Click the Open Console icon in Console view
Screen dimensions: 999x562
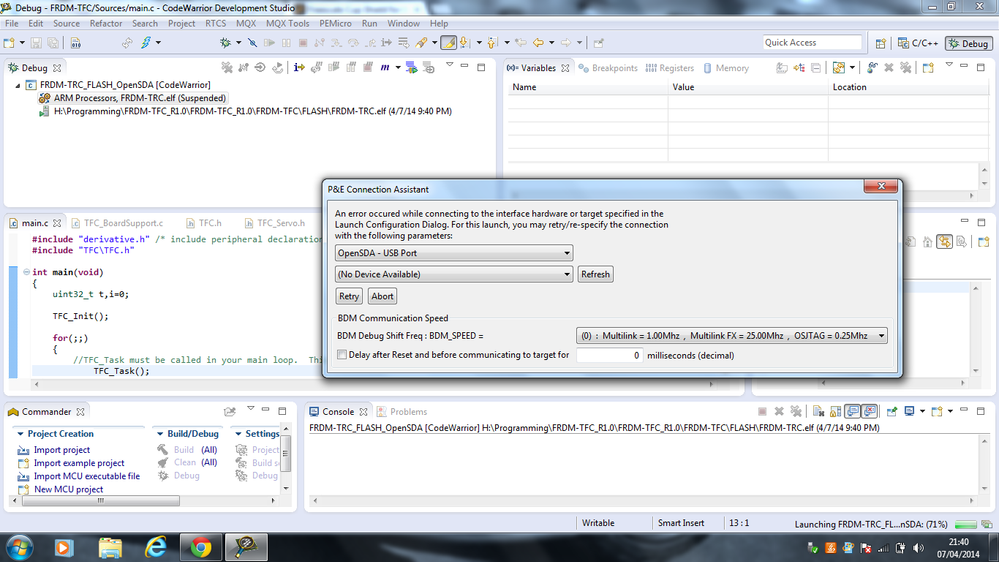(937, 412)
